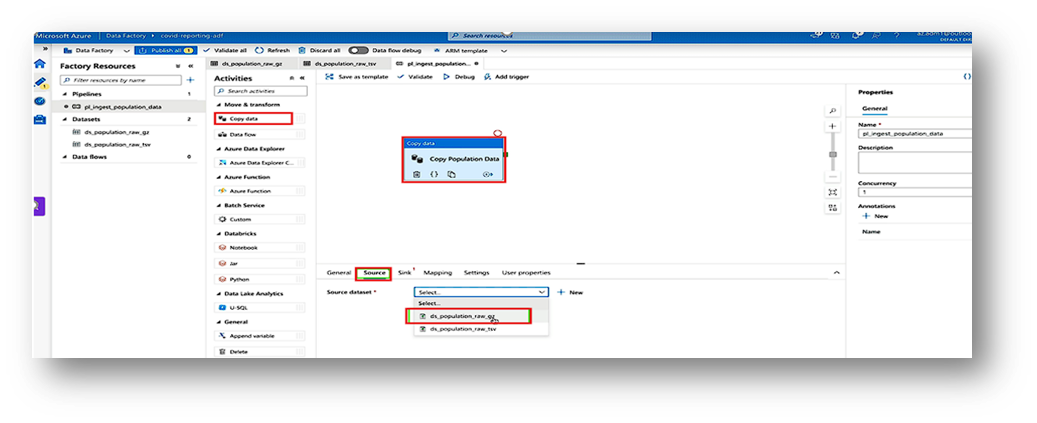Click delete icon on Copy Population Data activity
Image resolution: width=1037 pixels, height=423 pixels.
pos(417,174)
